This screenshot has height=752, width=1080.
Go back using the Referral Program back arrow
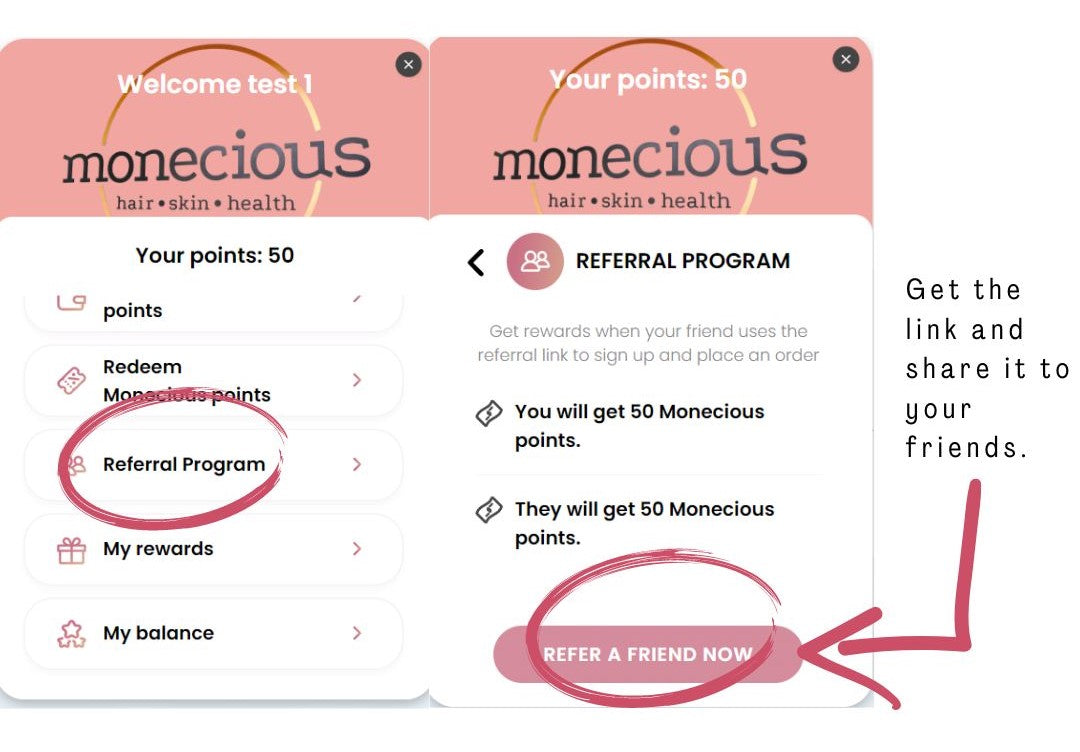point(476,262)
